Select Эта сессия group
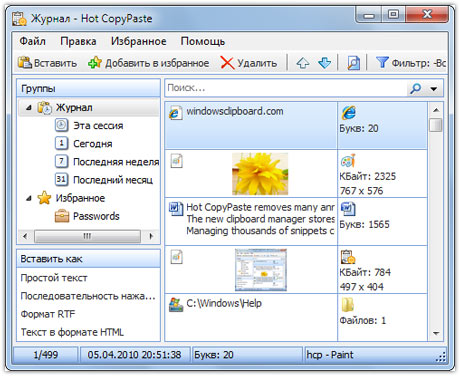 tap(98, 126)
